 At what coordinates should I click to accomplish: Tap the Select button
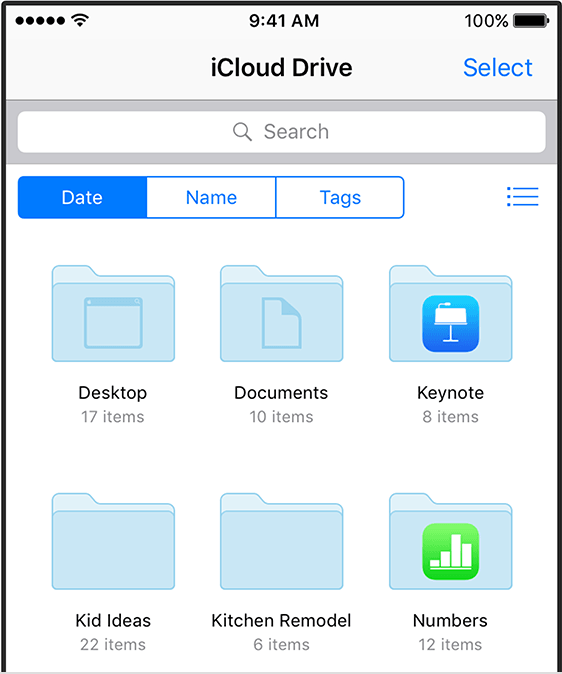pos(498,67)
